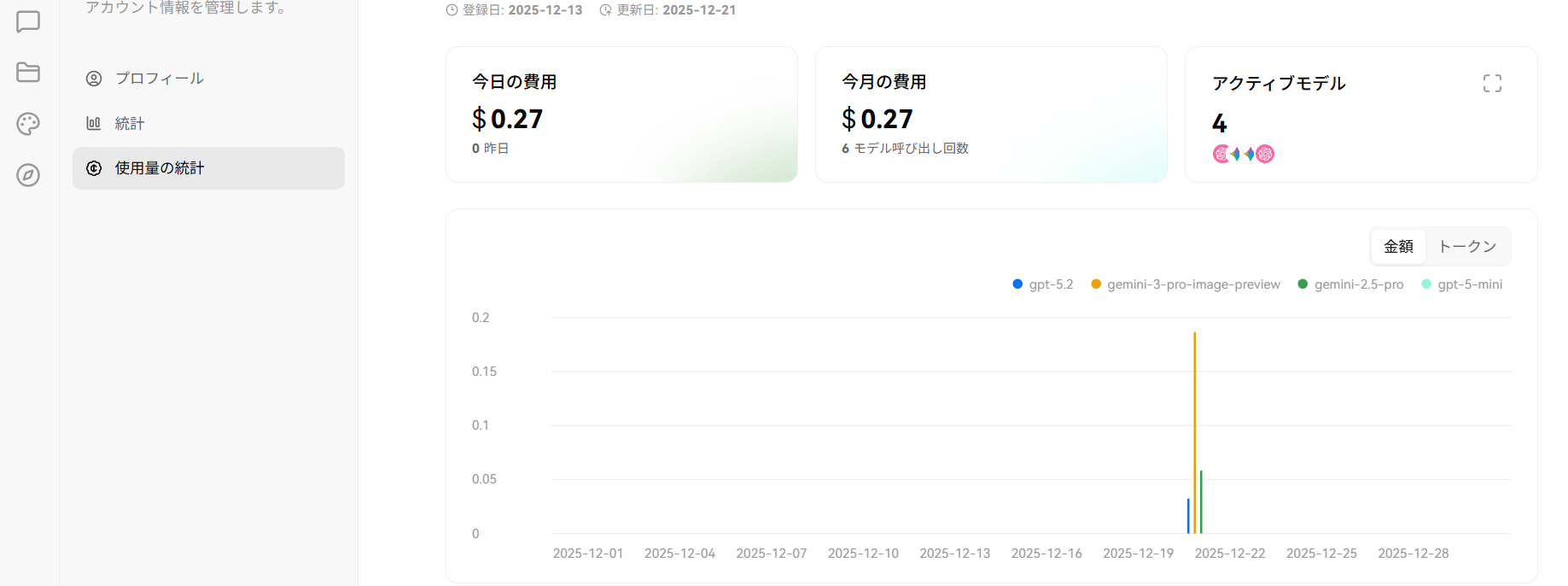The width and height of the screenshot is (1568, 586).
Task: Click the アクティブモデル count 4
Action: (x=1220, y=124)
